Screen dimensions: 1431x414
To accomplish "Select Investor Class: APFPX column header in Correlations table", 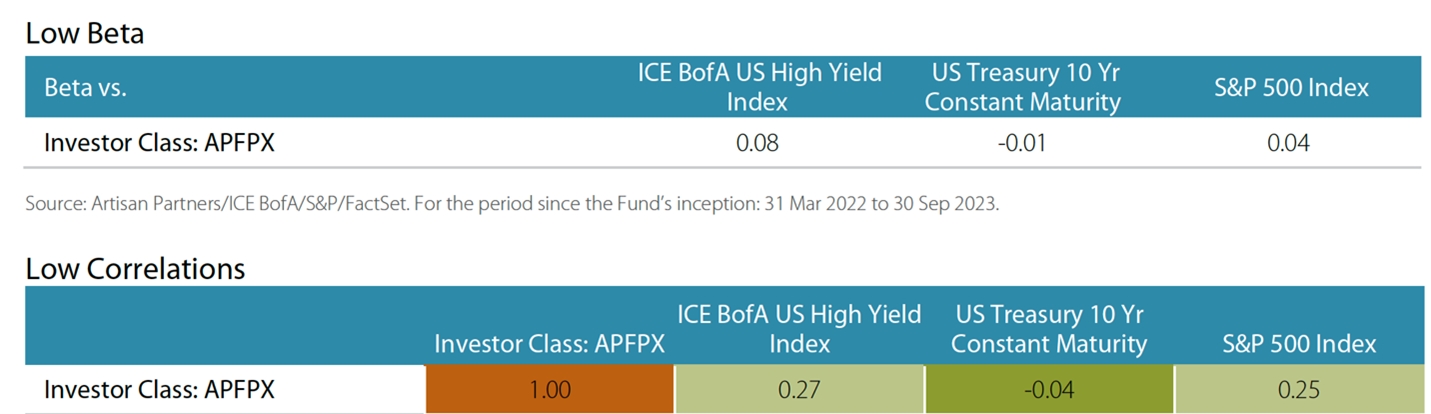I will [549, 344].
